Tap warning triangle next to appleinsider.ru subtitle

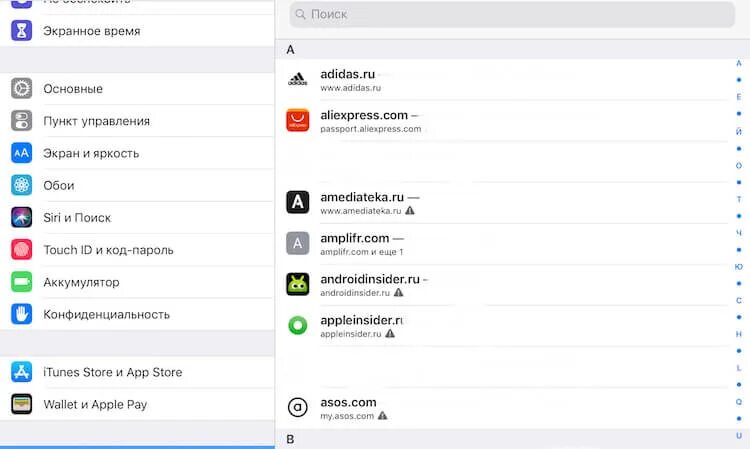(390, 334)
